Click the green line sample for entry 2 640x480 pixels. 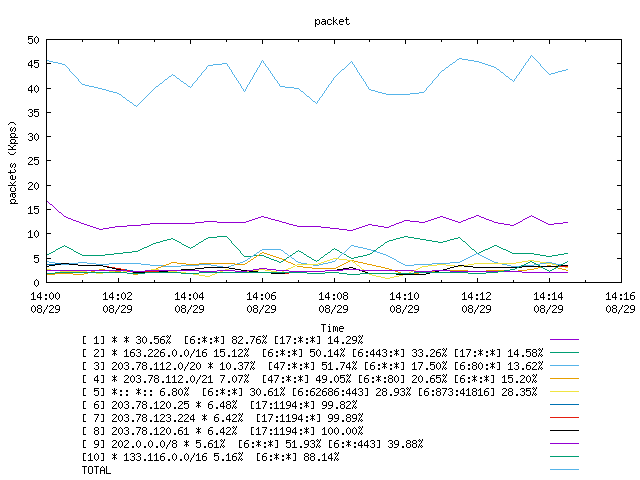tap(564, 353)
